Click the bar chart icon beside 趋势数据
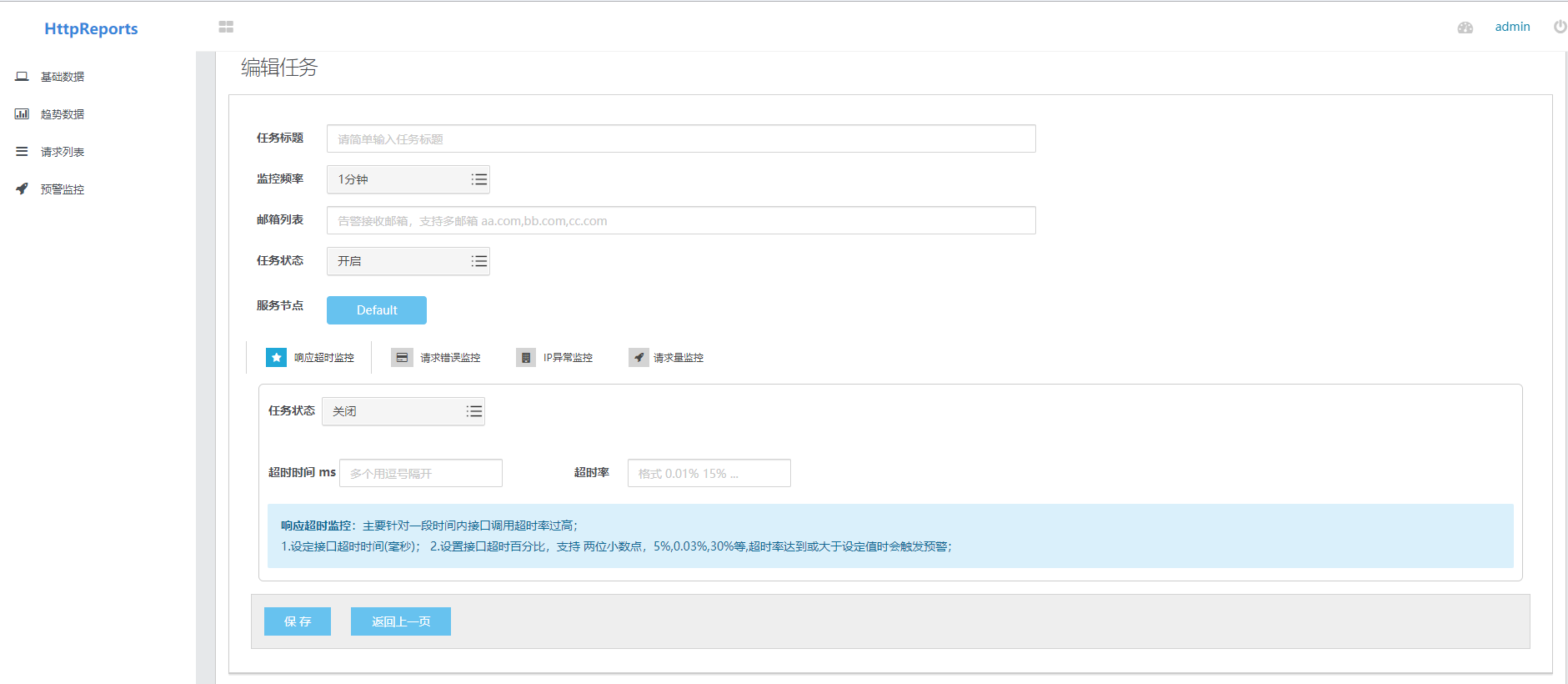Image resolution: width=1568 pixels, height=684 pixels. (x=22, y=114)
